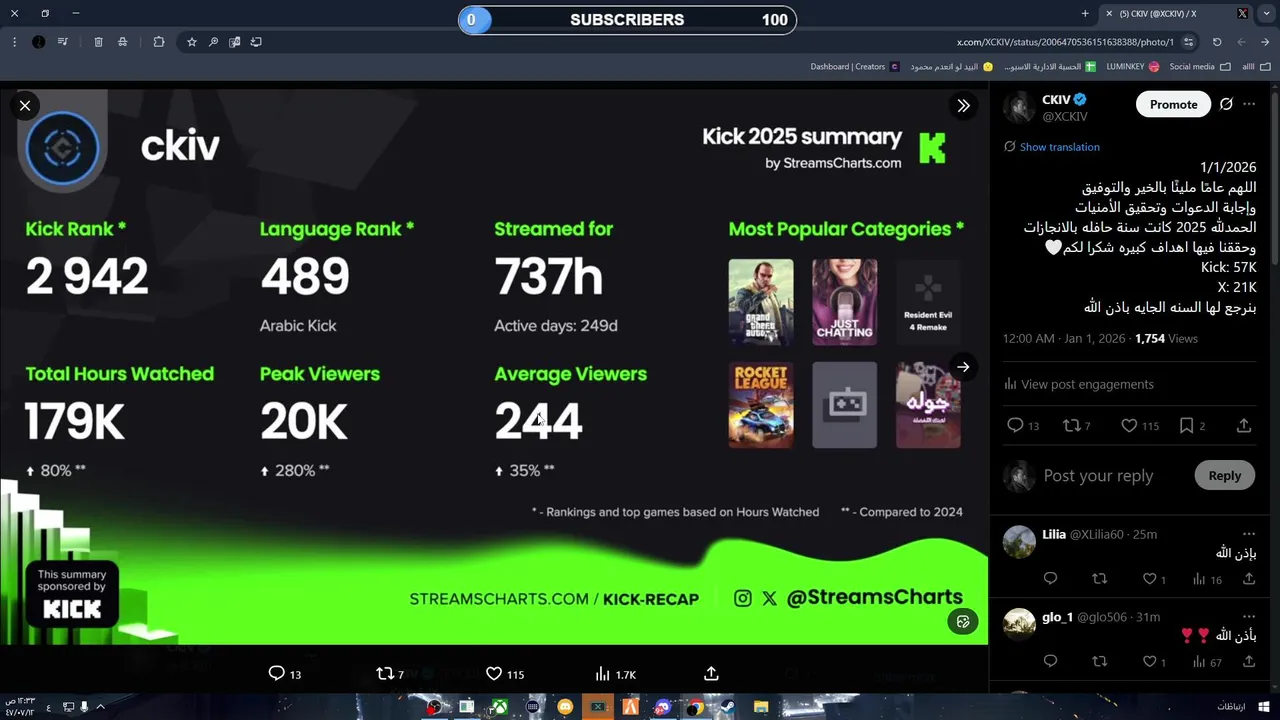Viewport: 1280px width, 720px height.
Task: Open LUMINKEY bookmark
Action: (x=1133, y=67)
